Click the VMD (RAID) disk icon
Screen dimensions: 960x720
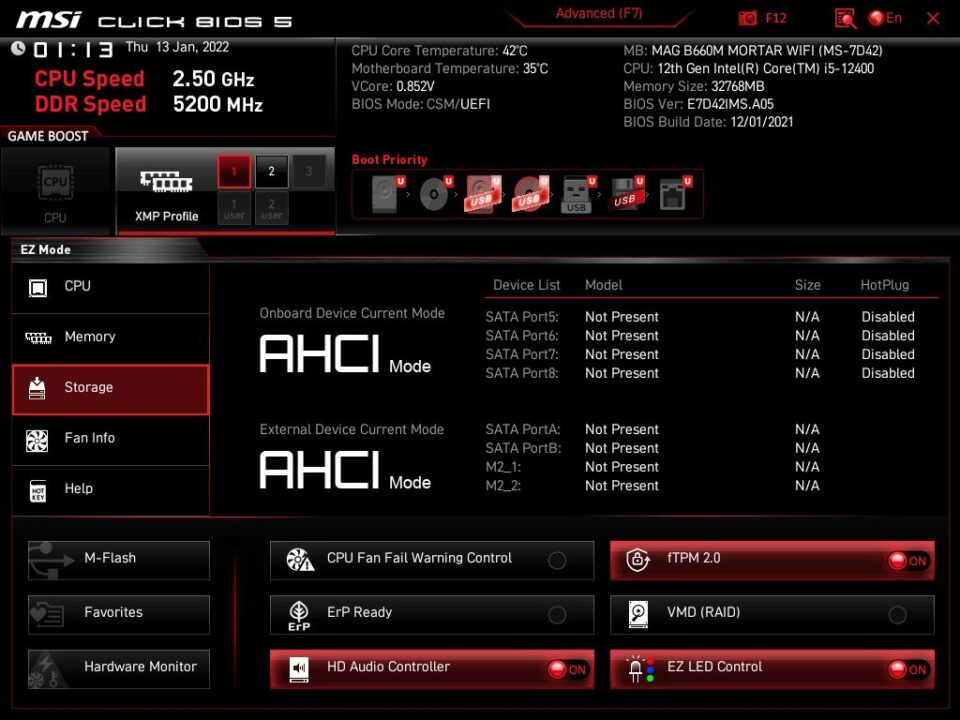coord(638,614)
